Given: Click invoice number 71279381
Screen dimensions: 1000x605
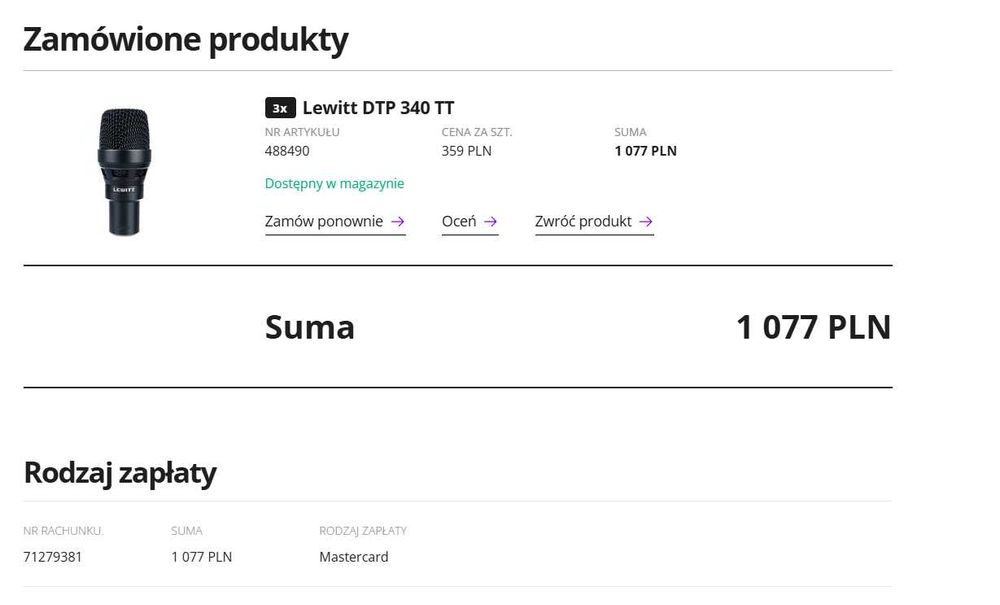Looking at the screenshot, I should pyautogui.click(x=52, y=557).
